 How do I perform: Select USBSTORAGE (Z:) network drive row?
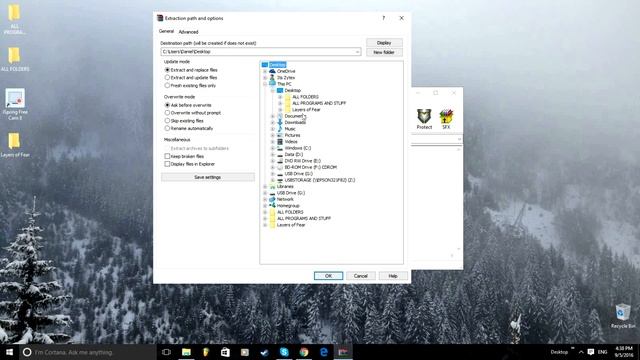[320, 180]
